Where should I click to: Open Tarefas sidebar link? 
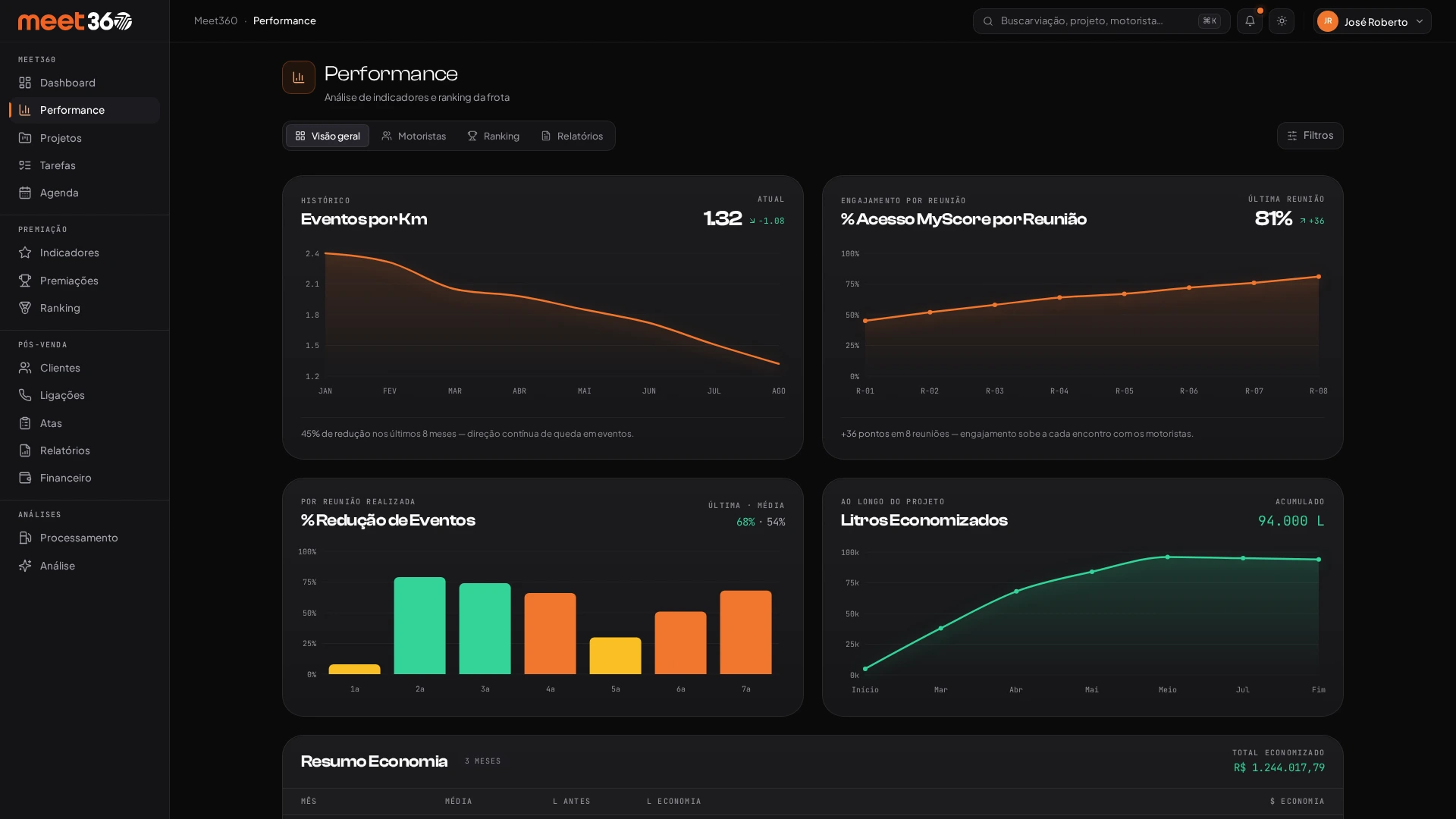point(85,165)
